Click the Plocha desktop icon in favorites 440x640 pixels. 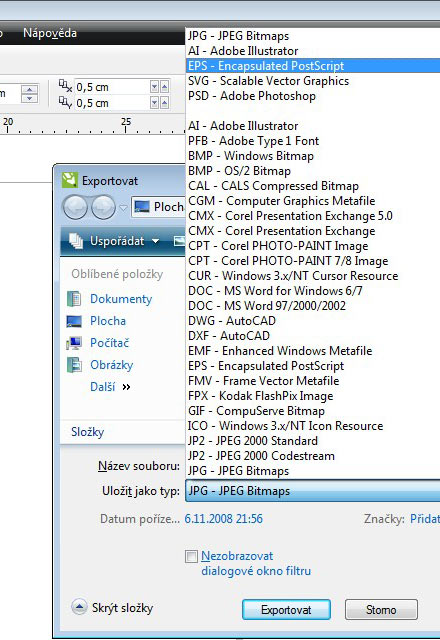(74, 321)
